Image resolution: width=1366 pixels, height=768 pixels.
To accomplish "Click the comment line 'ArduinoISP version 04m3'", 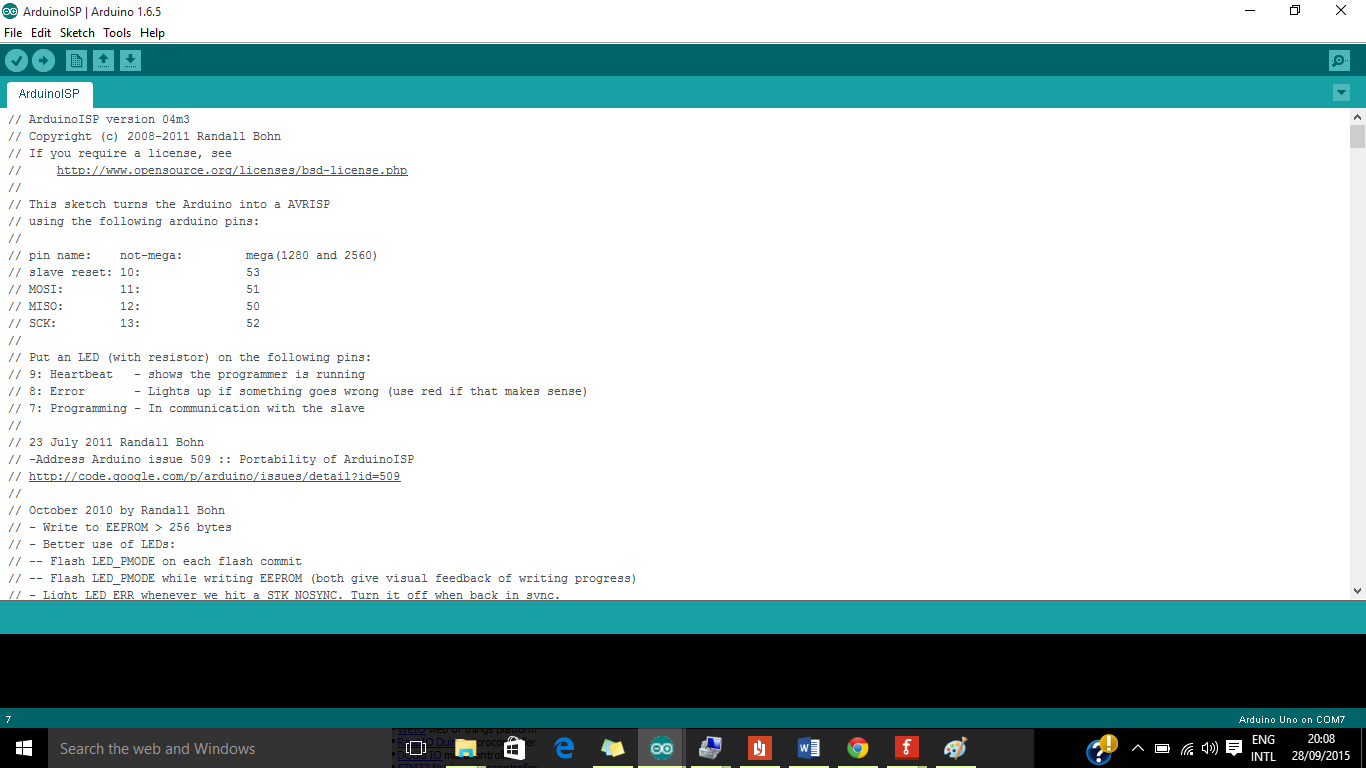I will click(99, 119).
